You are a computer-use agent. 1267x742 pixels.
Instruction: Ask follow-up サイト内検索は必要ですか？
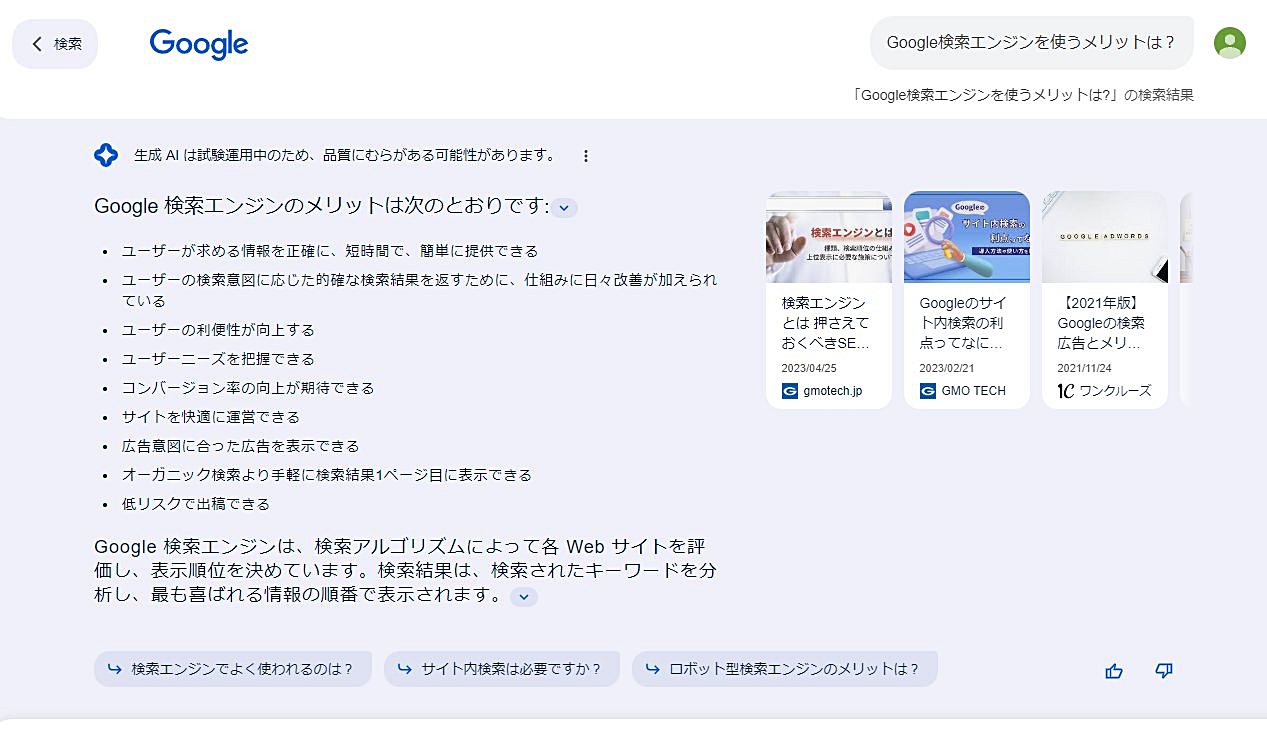click(x=502, y=669)
